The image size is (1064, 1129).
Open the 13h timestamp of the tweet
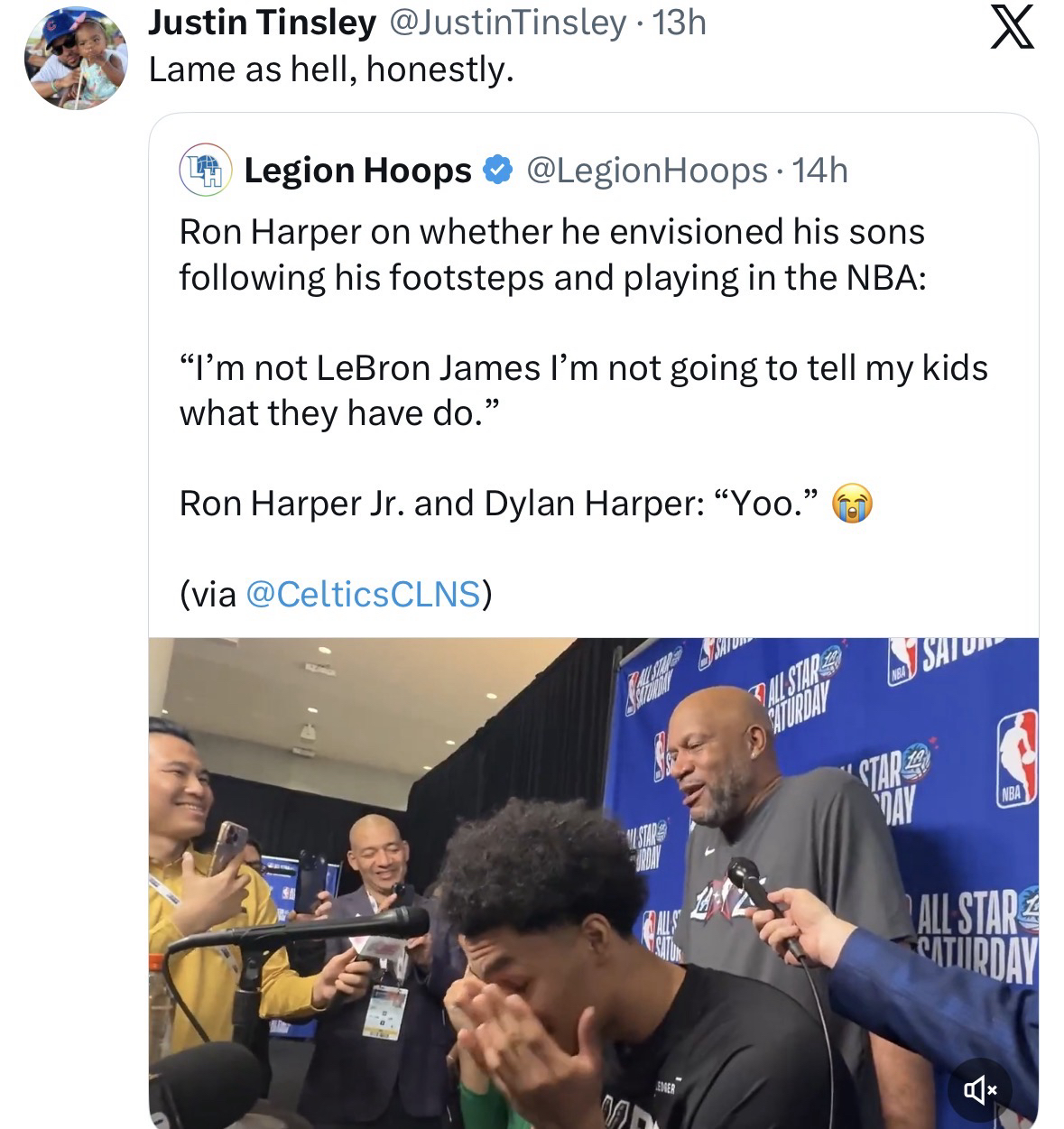coord(679,23)
